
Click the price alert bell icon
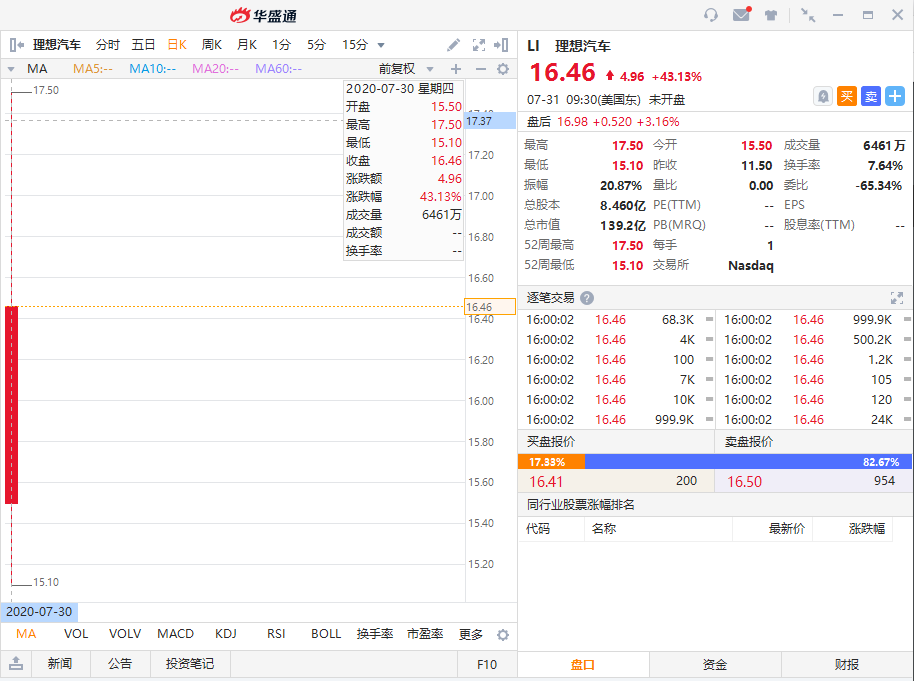[823, 96]
